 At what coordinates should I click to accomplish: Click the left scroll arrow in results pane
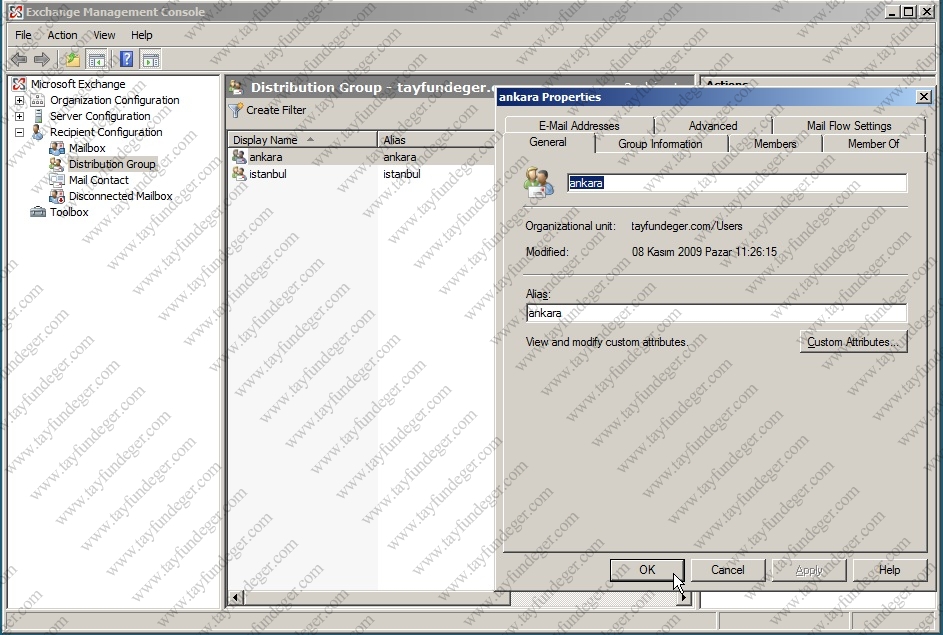236,597
